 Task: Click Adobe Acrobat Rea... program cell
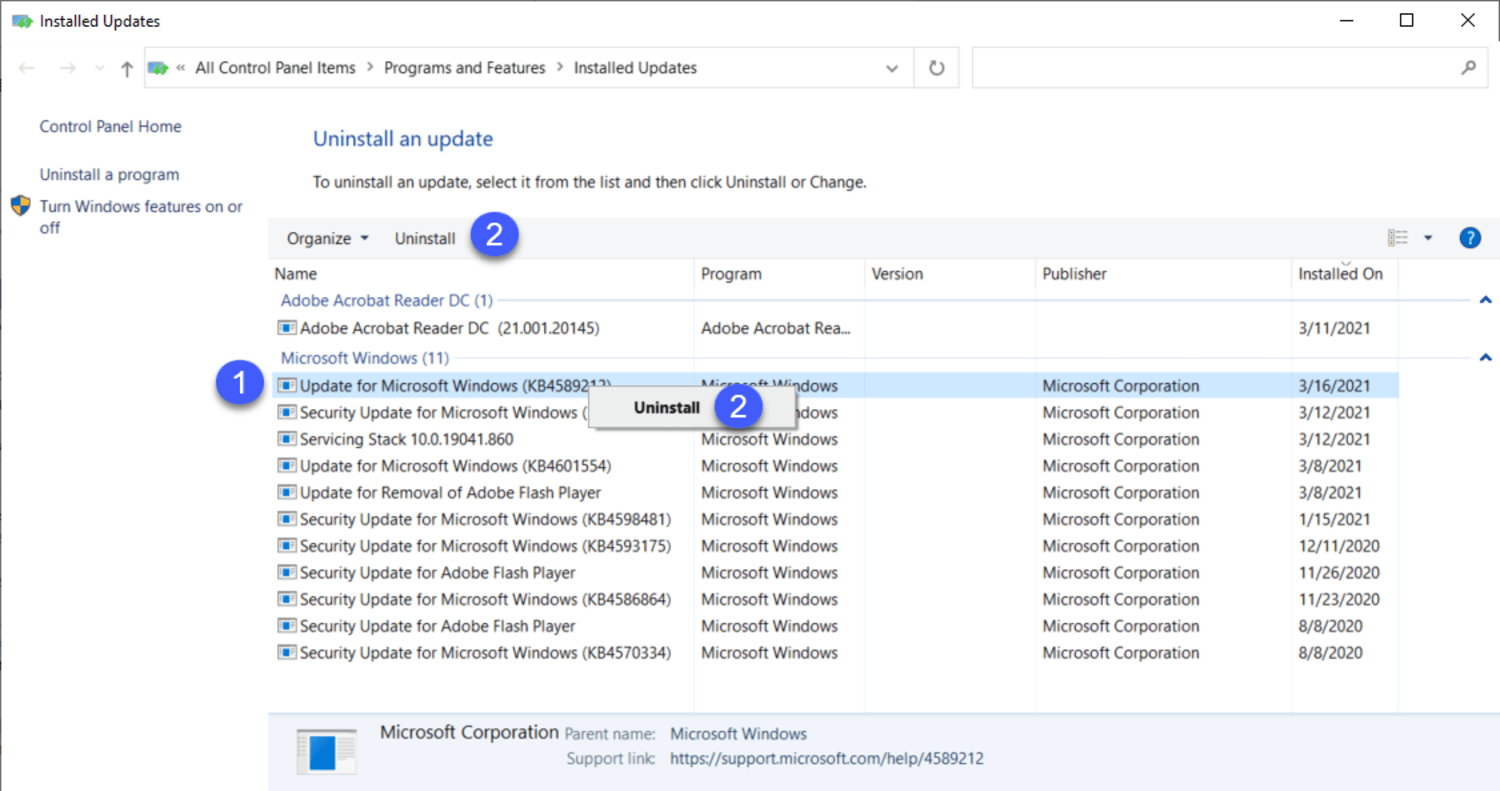tap(776, 328)
